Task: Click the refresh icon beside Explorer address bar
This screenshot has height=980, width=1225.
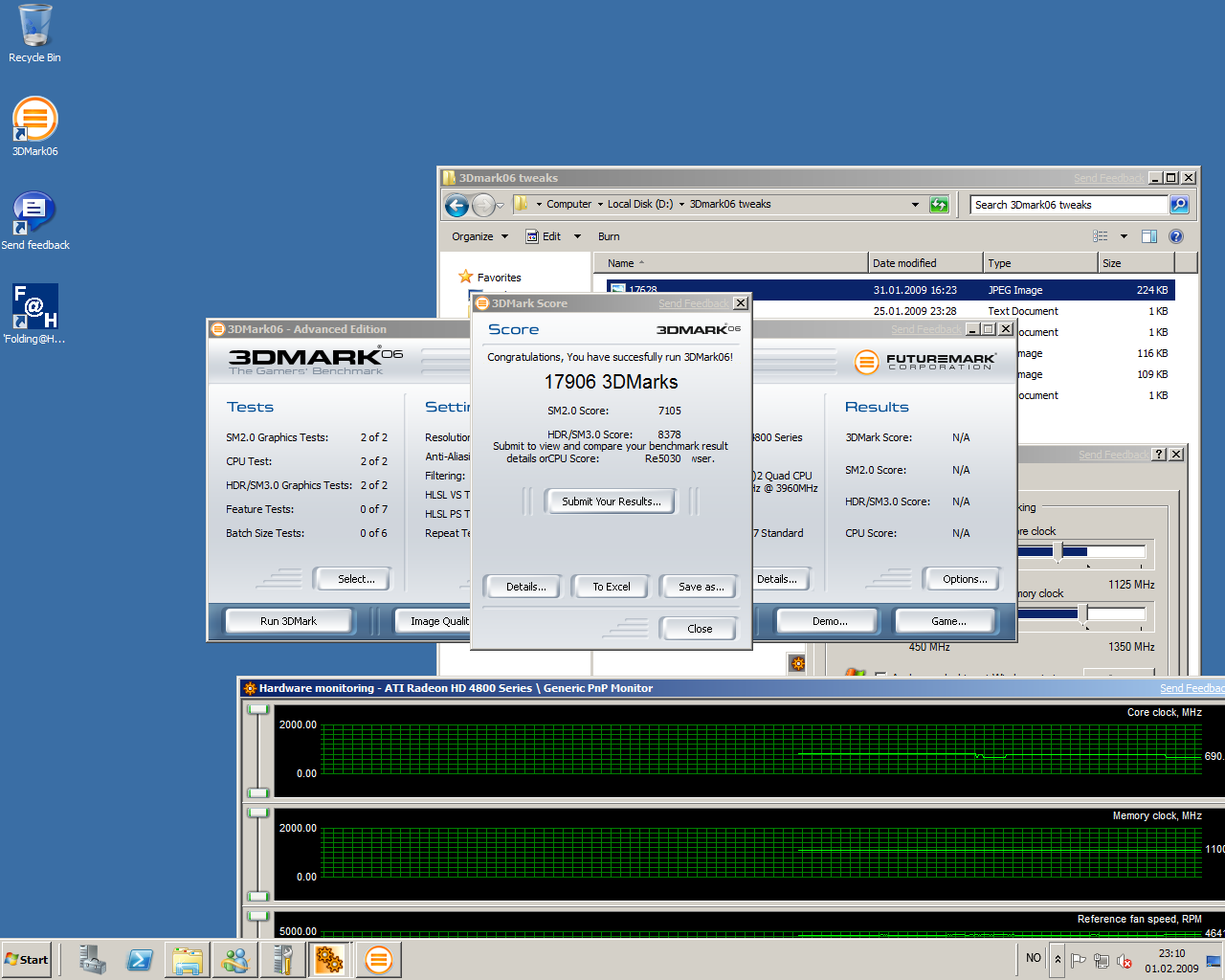Action: coord(939,205)
